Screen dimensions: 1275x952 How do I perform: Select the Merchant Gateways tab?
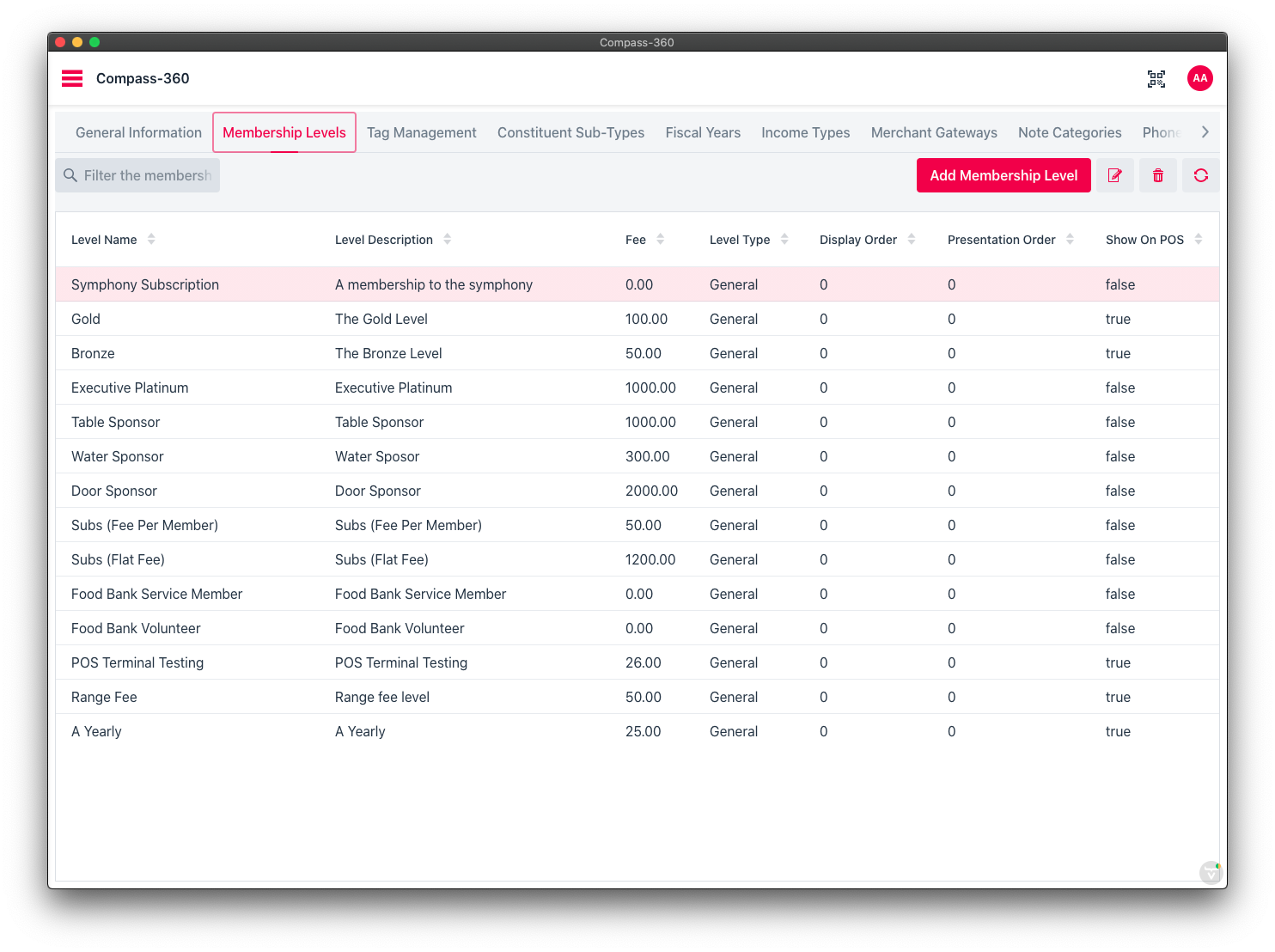coord(934,132)
